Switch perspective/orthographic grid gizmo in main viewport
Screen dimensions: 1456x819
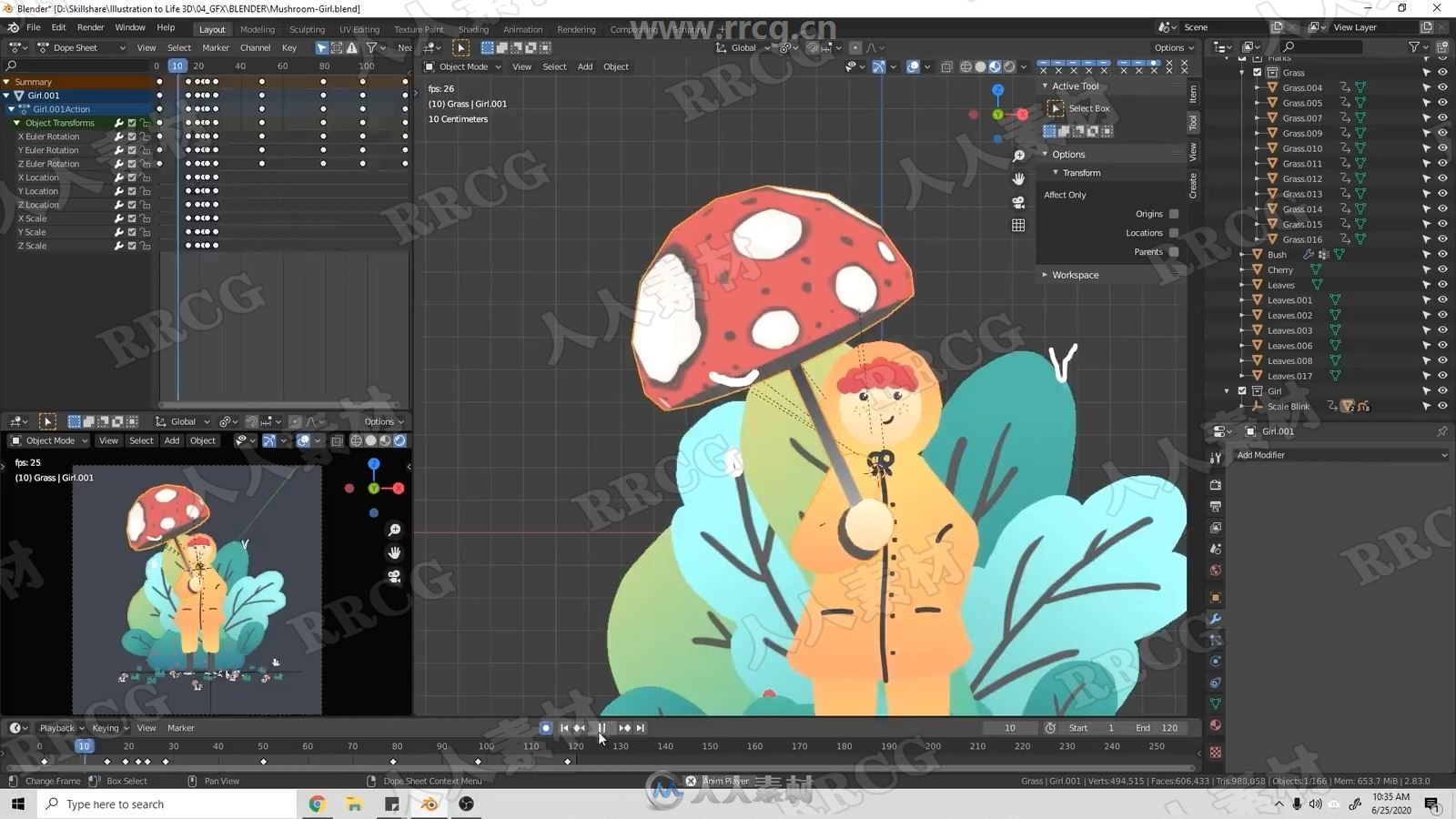coord(1018,225)
